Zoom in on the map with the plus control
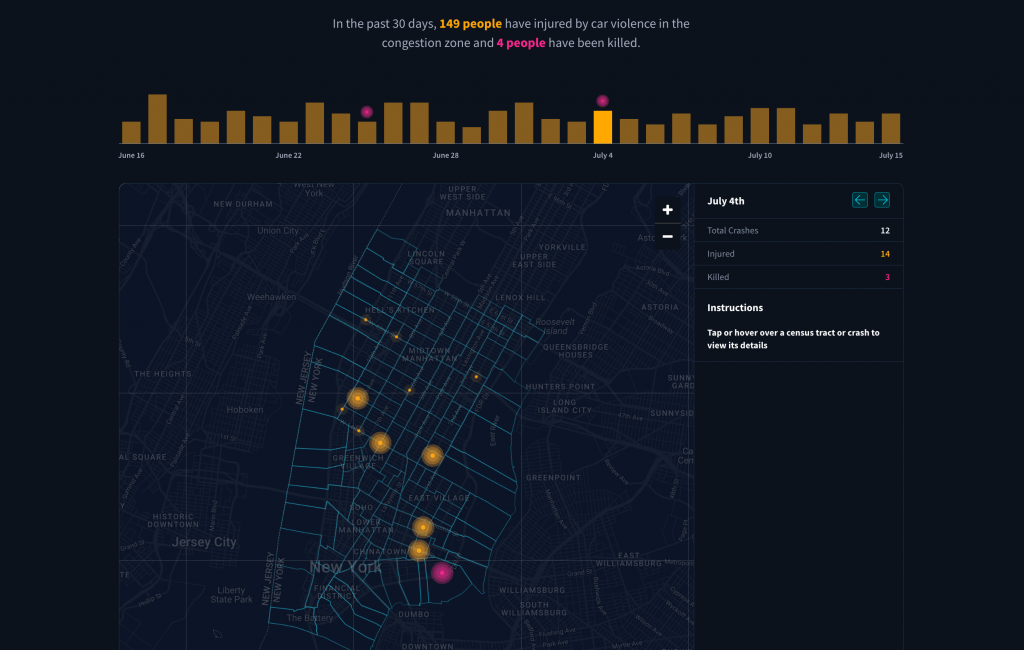Image resolution: width=1024 pixels, height=650 pixels. pyautogui.click(x=667, y=210)
